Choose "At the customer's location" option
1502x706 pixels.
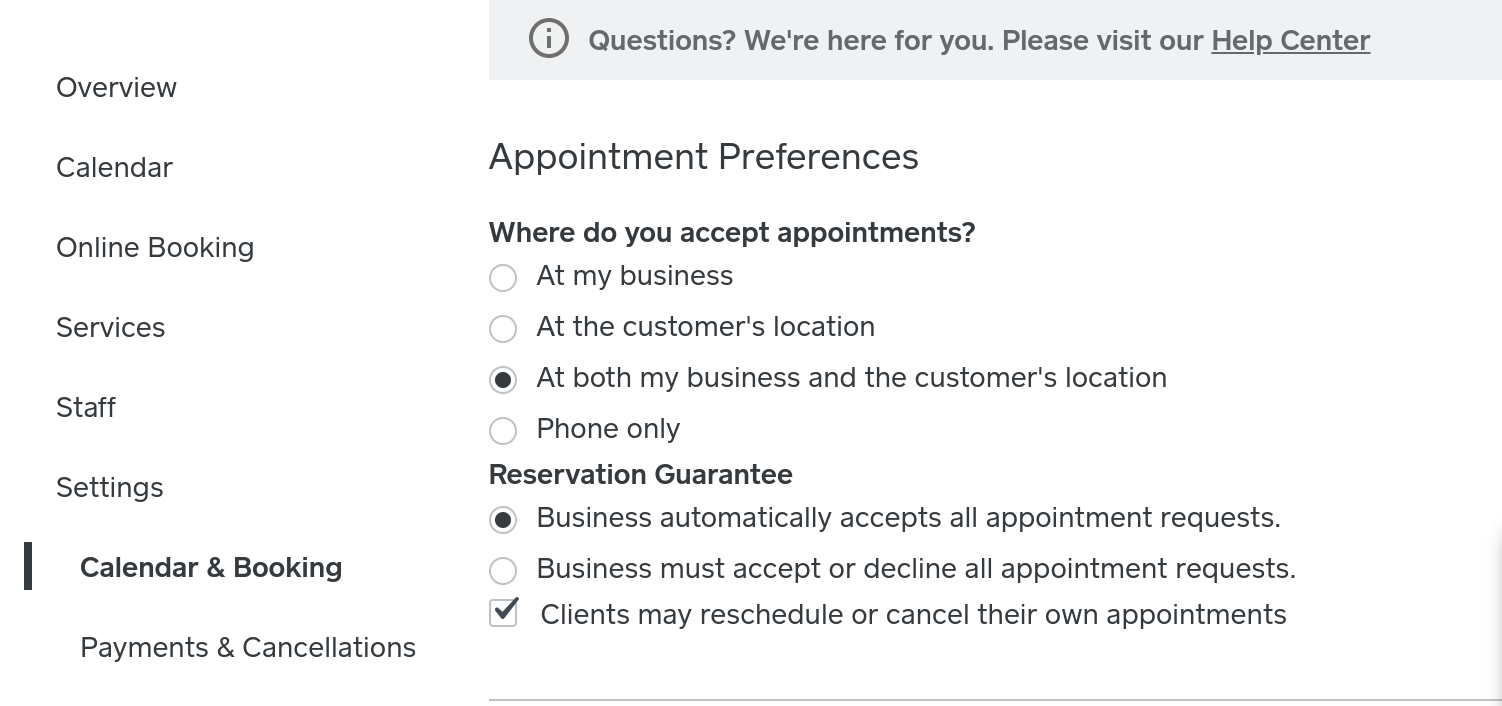tap(503, 328)
